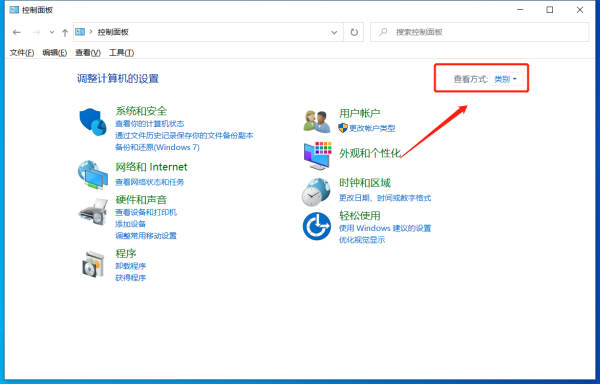600x384 pixels.
Task: Click the System and Security shield icon
Action: pyautogui.click(x=93, y=122)
